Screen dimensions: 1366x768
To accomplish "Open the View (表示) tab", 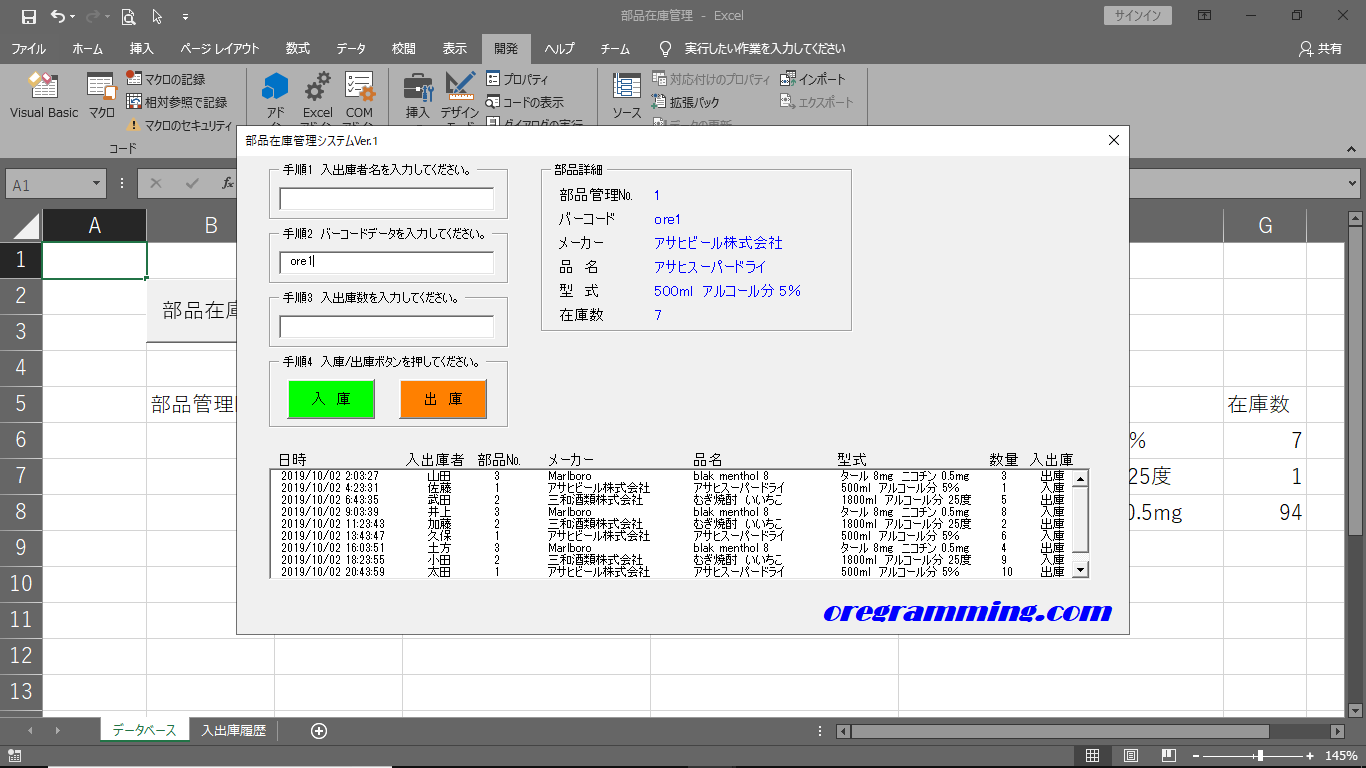I will (455, 48).
